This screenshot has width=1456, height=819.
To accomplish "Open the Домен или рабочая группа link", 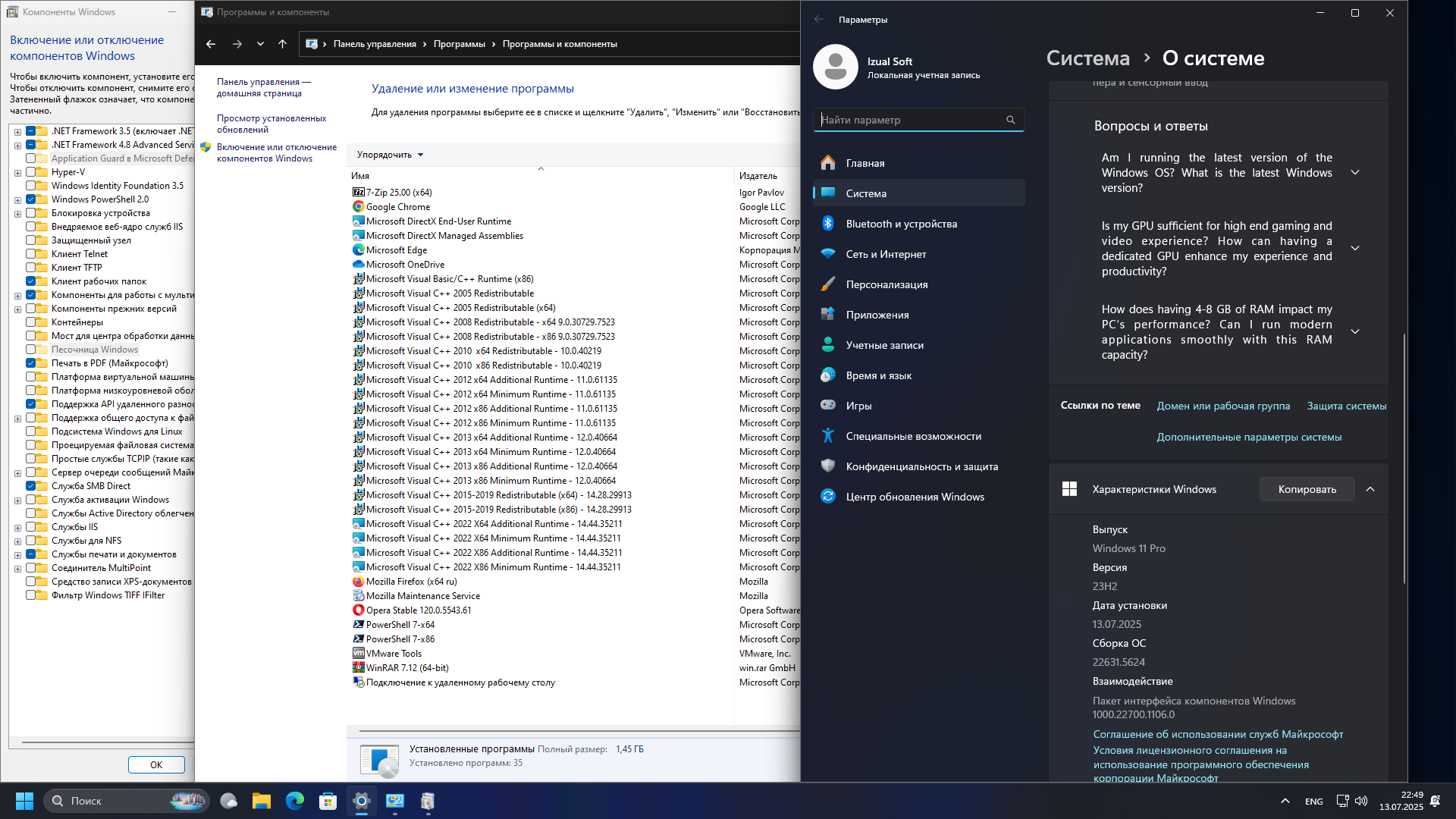I will (1223, 406).
